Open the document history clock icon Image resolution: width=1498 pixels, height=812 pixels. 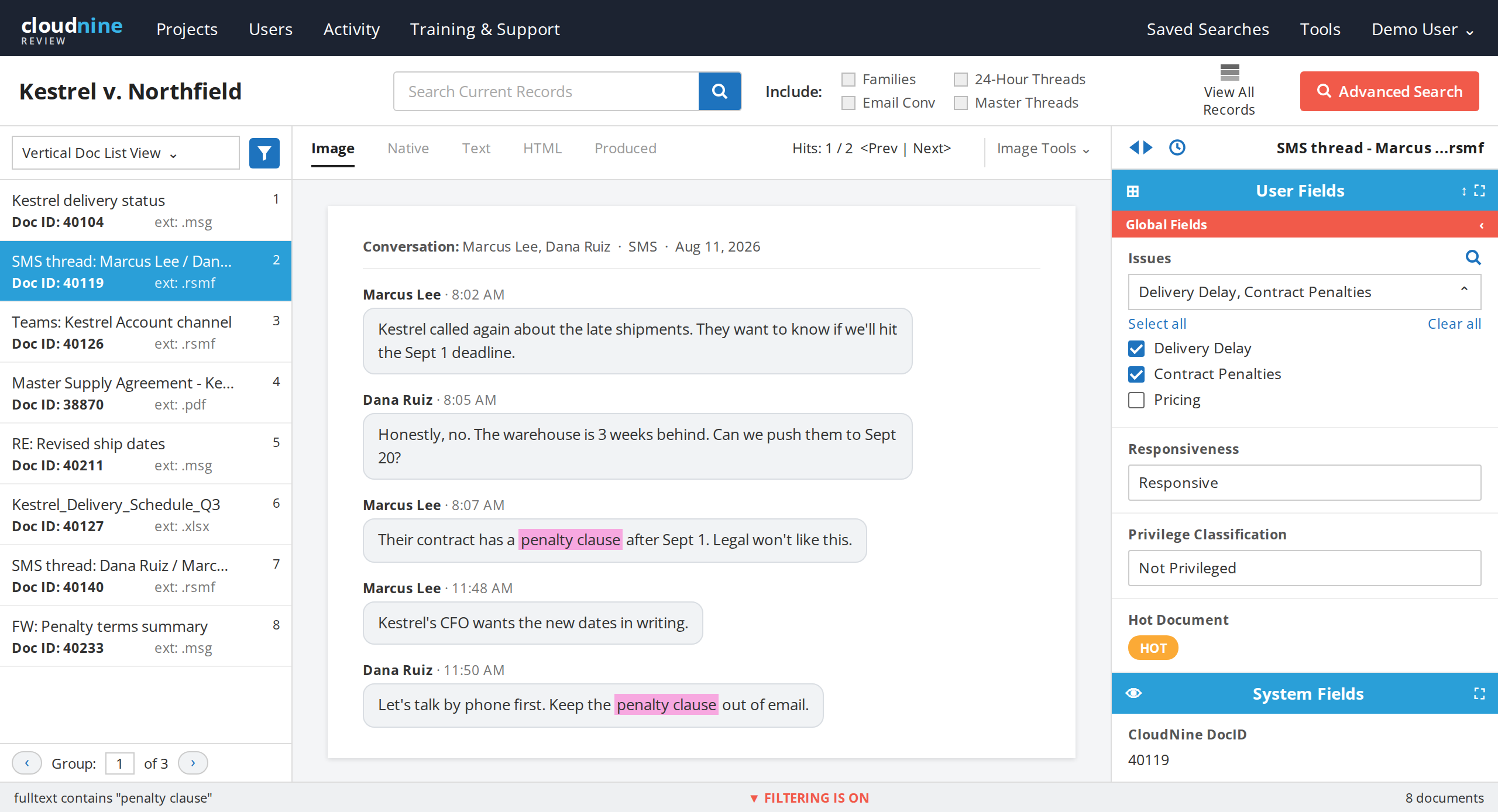click(1177, 147)
